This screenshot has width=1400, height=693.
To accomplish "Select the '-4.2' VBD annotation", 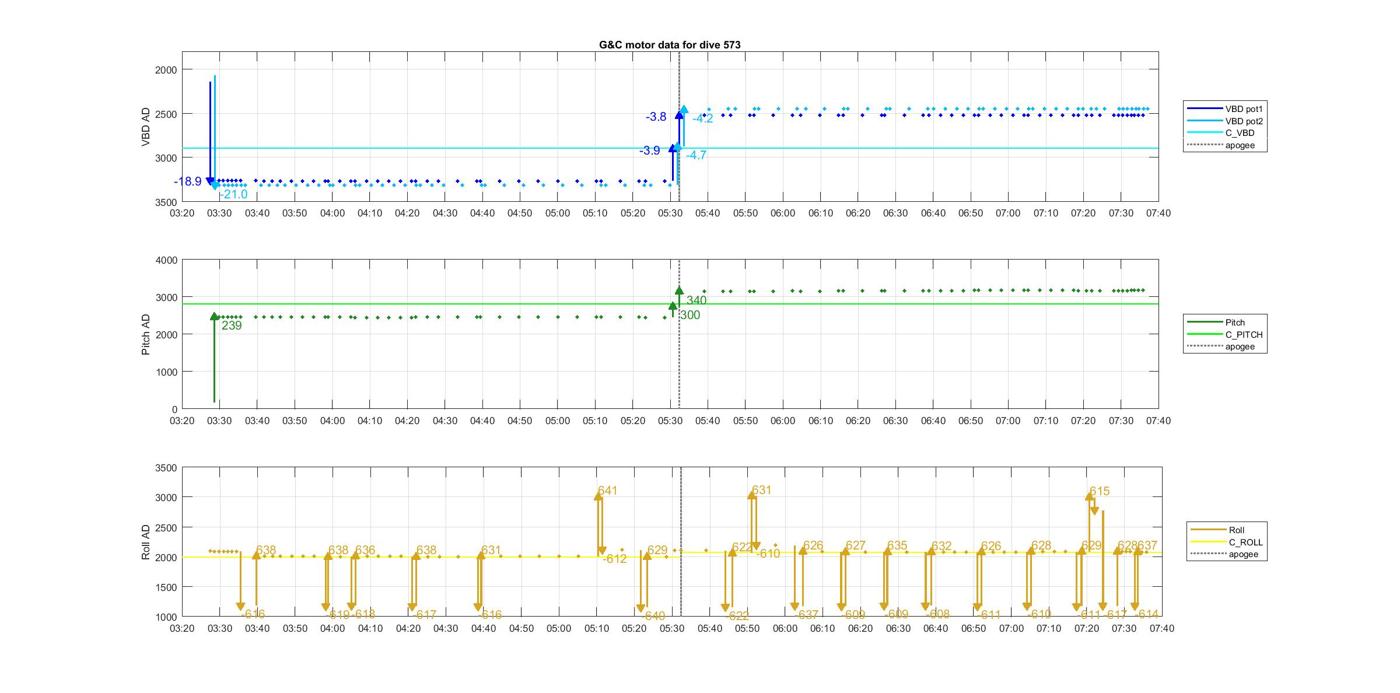I will 703,119.
